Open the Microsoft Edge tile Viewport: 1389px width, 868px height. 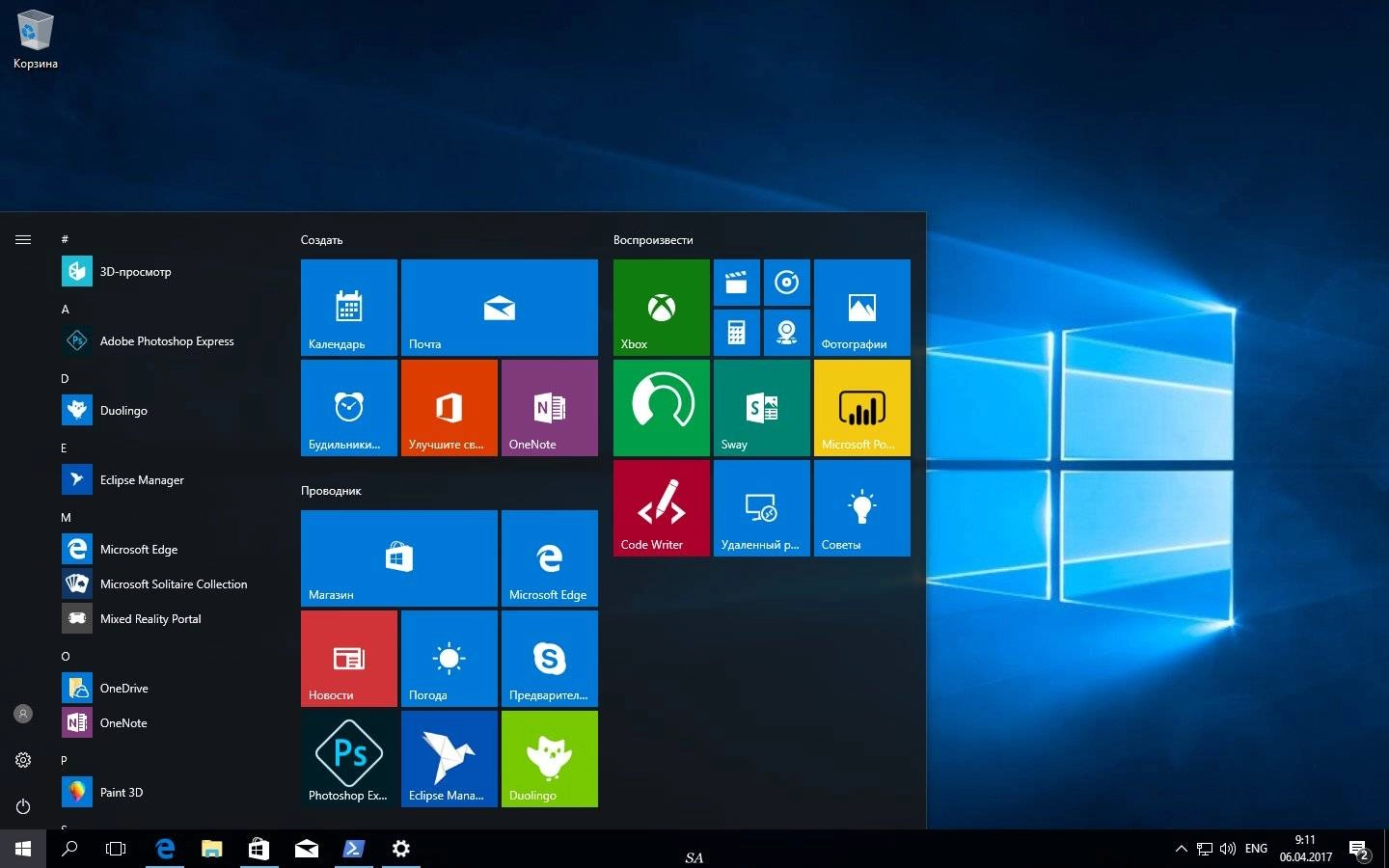pos(550,558)
